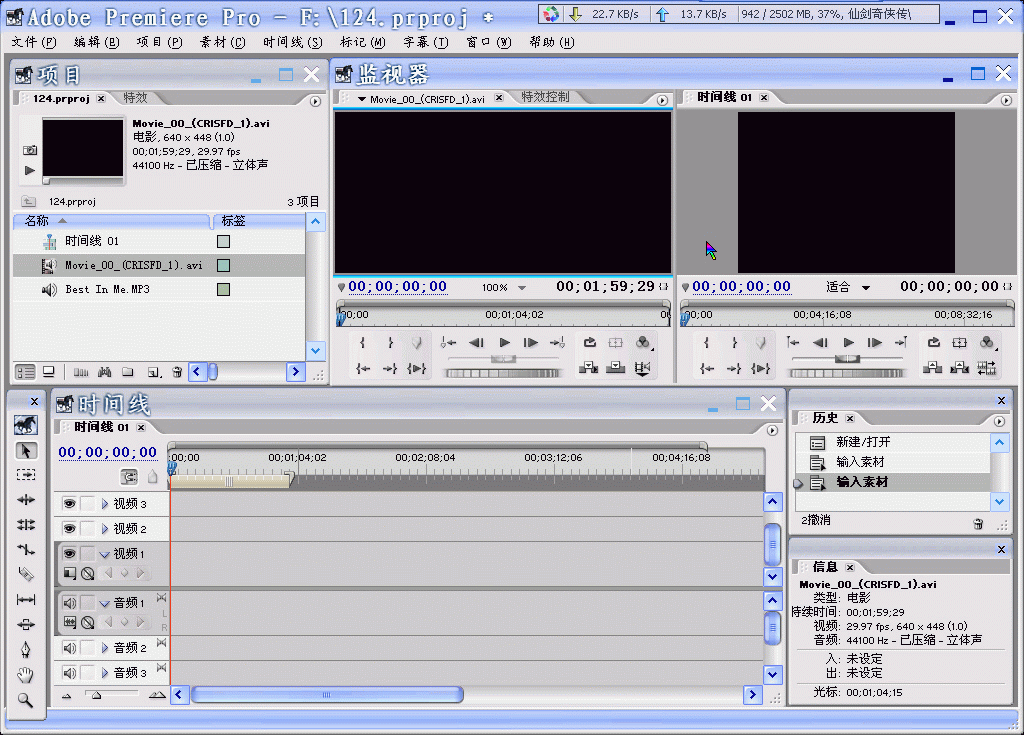Image resolution: width=1024 pixels, height=735 pixels.
Task: Select the Slip tool
Action: pos(25,599)
